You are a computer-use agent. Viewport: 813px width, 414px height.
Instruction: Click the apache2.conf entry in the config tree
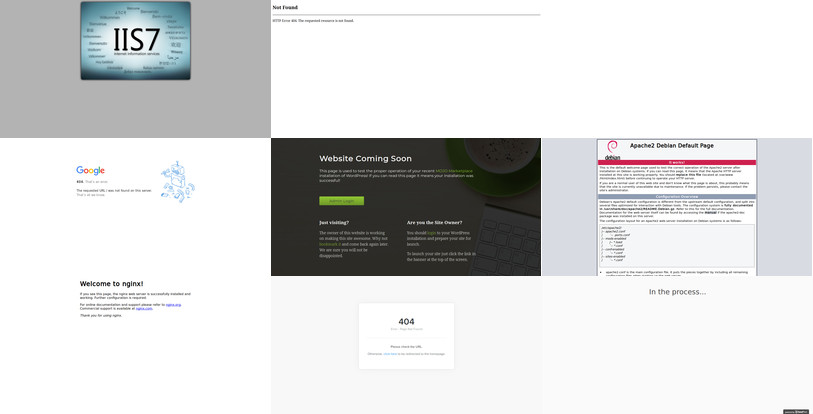pyautogui.click(x=615, y=231)
